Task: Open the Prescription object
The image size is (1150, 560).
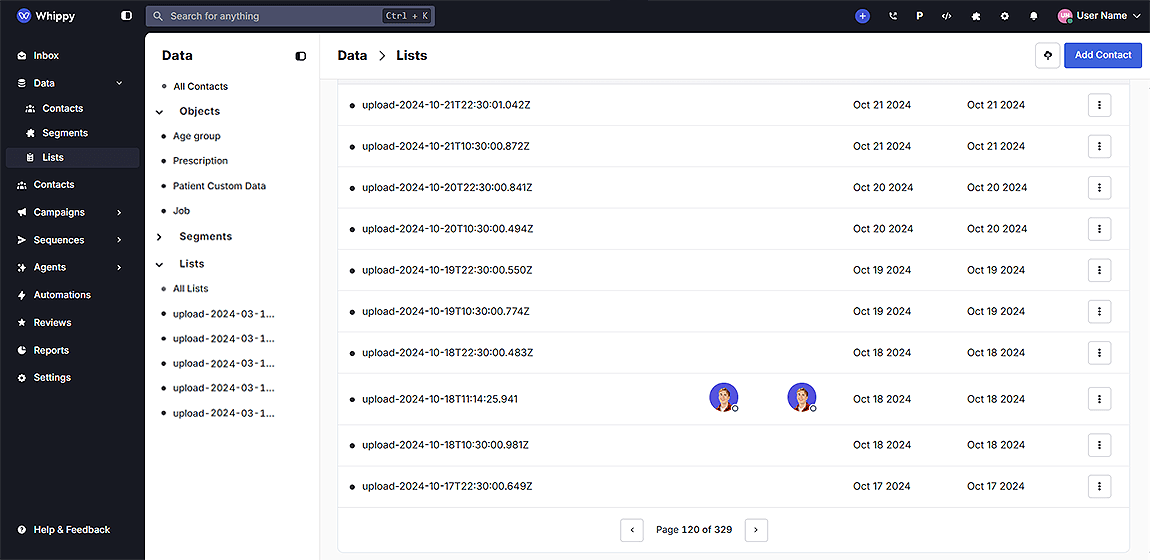Action: pyautogui.click(x=200, y=161)
